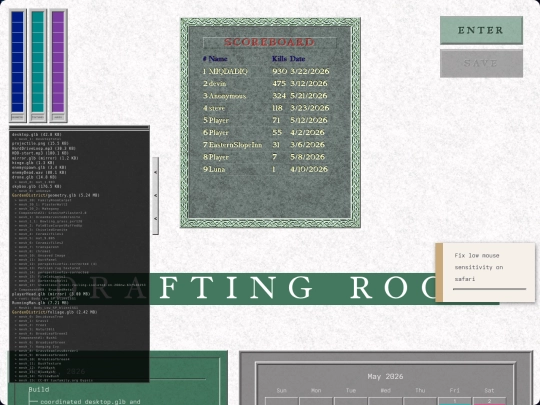This screenshot has height=405, width=540.
Task: Select hinge.glb in the terminal listing
Action: [x=33, y=163]
